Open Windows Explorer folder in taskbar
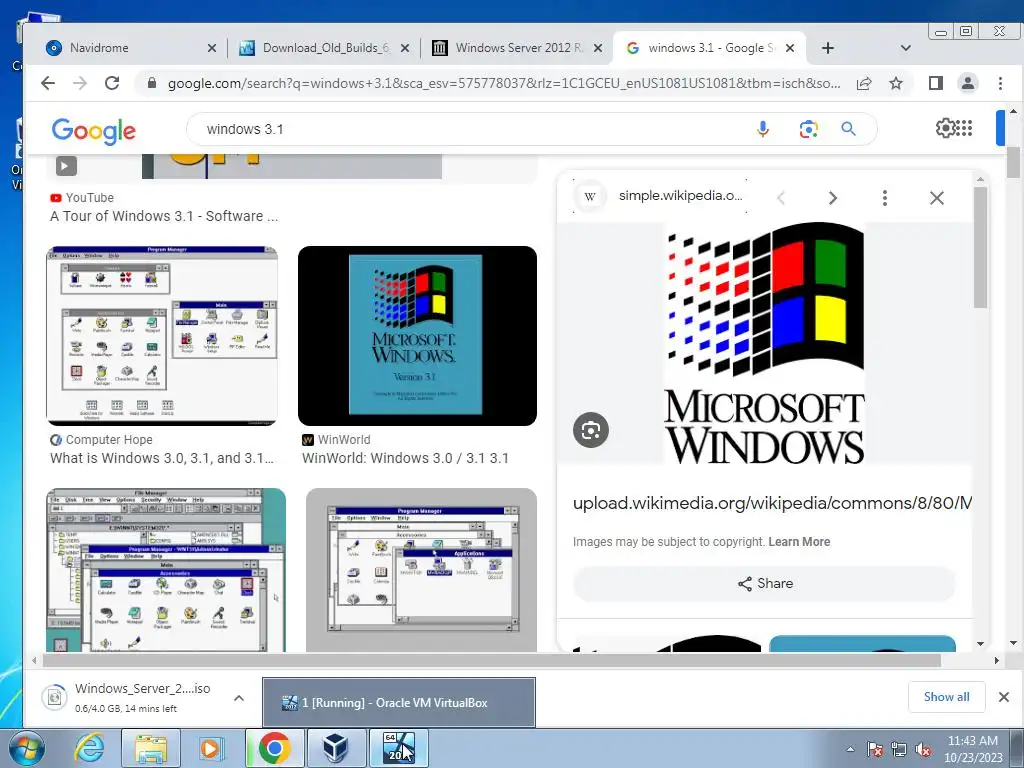Screen dimensions: 1024x768 click(x=150, y=748)
